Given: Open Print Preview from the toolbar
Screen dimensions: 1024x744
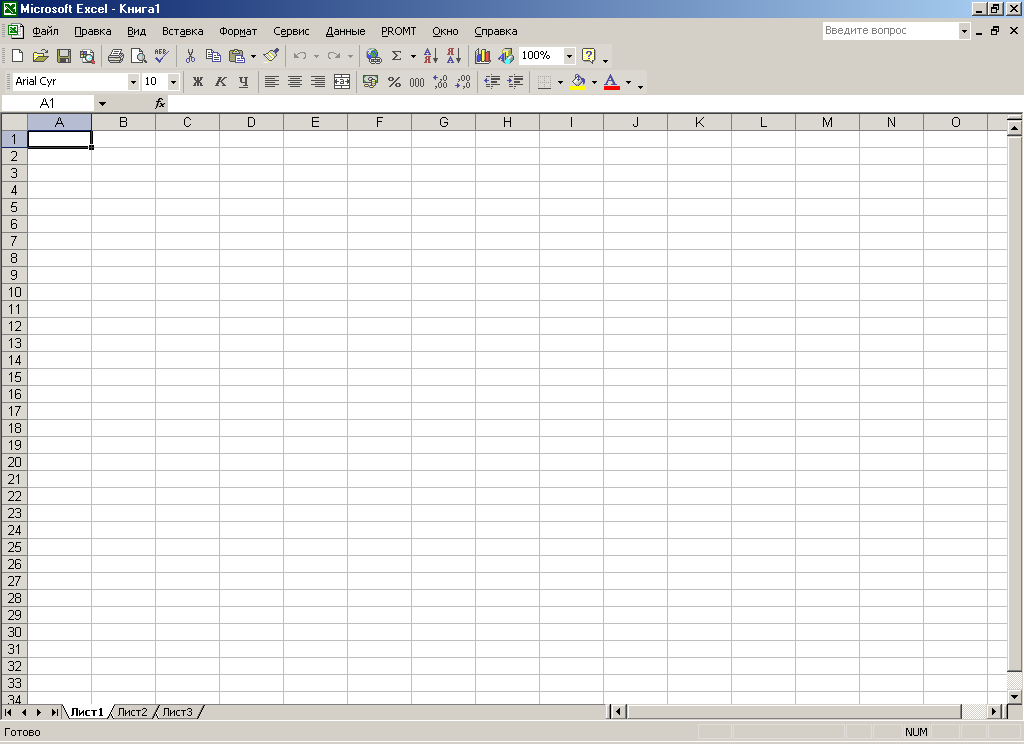Looking at the screenshot, I should point(138,56).
